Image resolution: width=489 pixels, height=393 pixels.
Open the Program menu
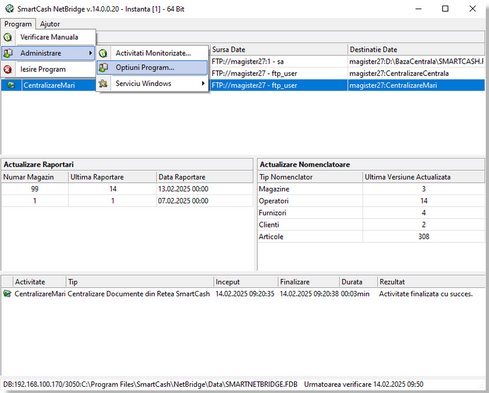[x=18, y=24]
